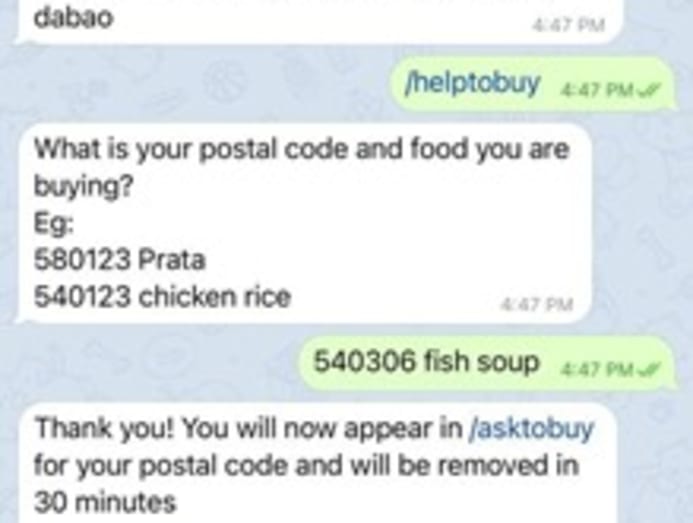693x523 pixels.
Task: Open the /asktobuy command link
Action: [x=532, y=429]
